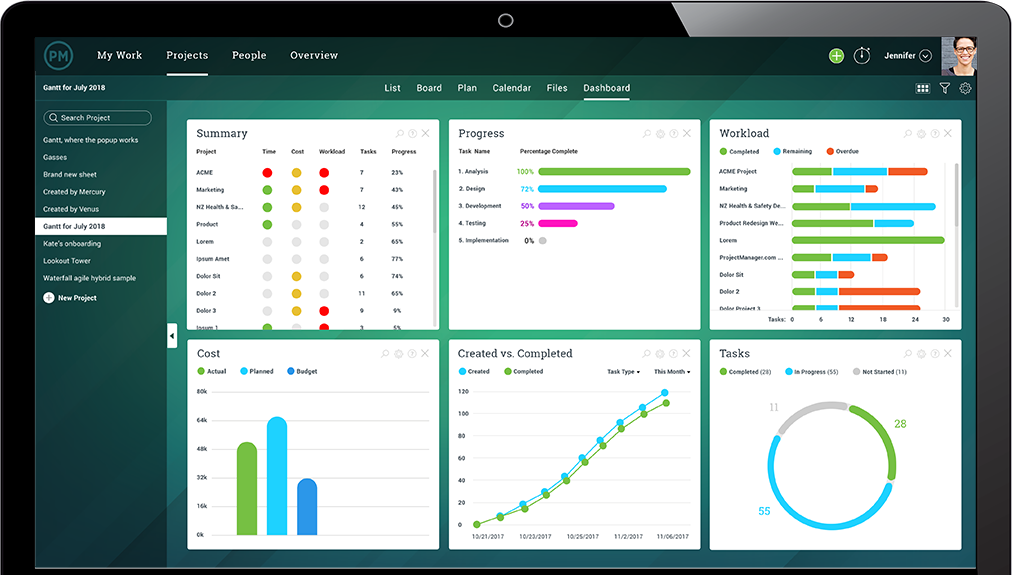Click Jennifer's profile photo
Screen dimensions: 1012x575
pyautogui.click(x=959, y=56)
